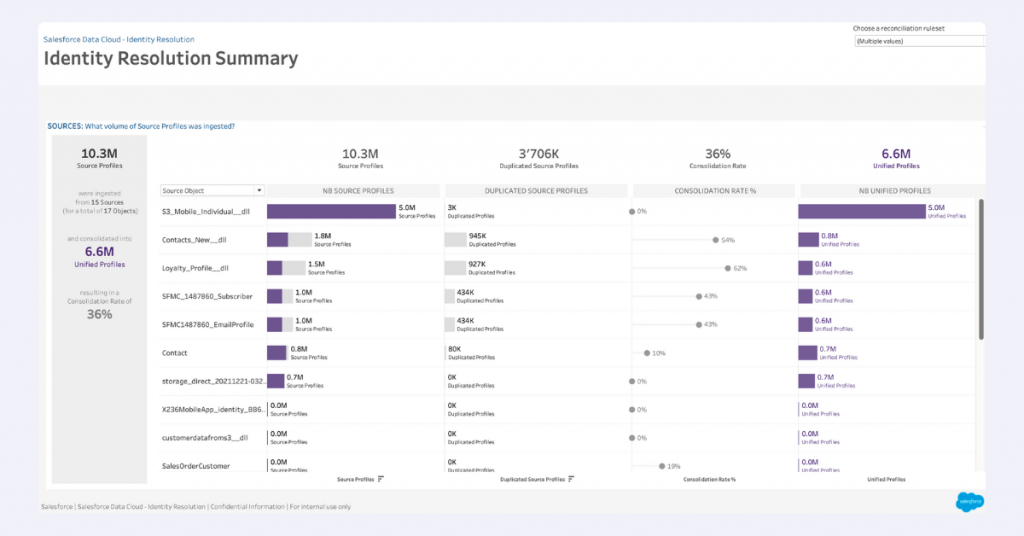The width and height of the screenshot is (1024, 536).
Task: Click the Identity Resolution Summary title
Action: tap(170, 59)
